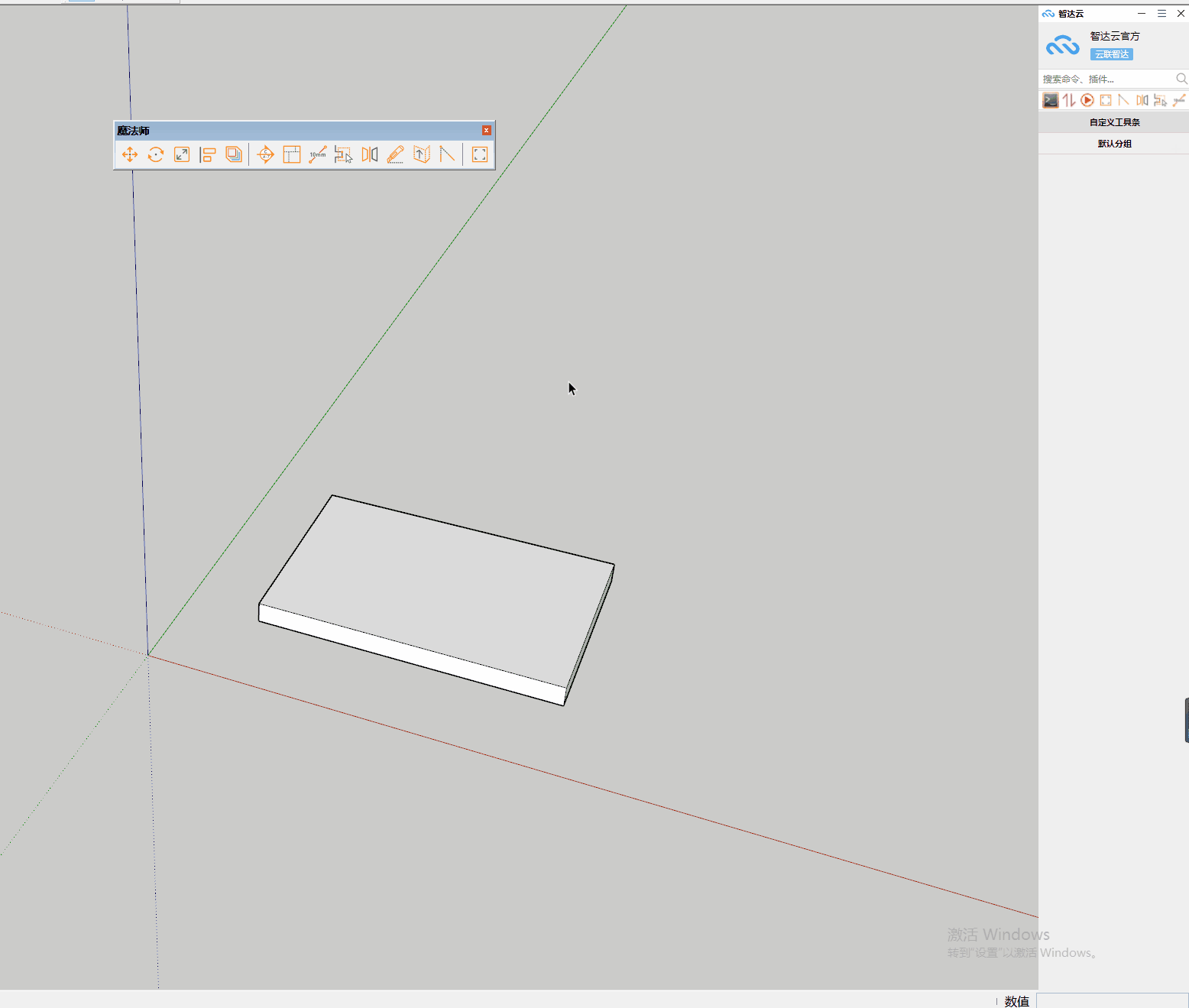The width and height of the screenshot is (1189, 1008).
Task: Close the 魔法师 floating toolbar
Action: (x=486, y=131)
